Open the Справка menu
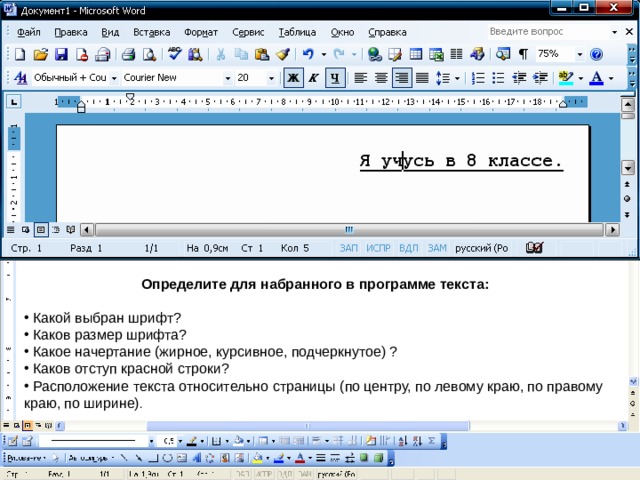Screen dimensions: 640x480 [387, 32]
